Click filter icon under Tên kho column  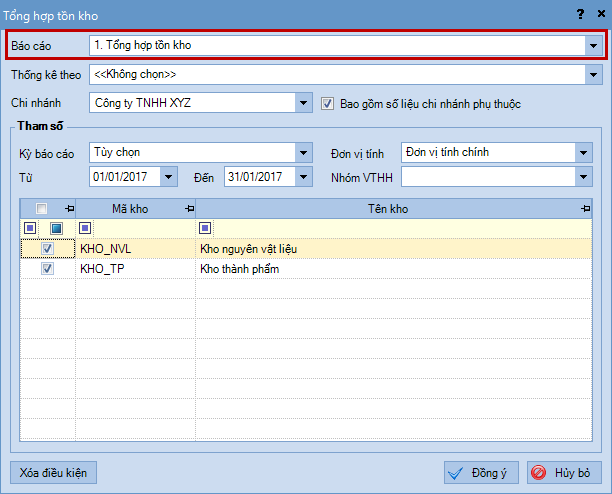[x=205, y=228]
